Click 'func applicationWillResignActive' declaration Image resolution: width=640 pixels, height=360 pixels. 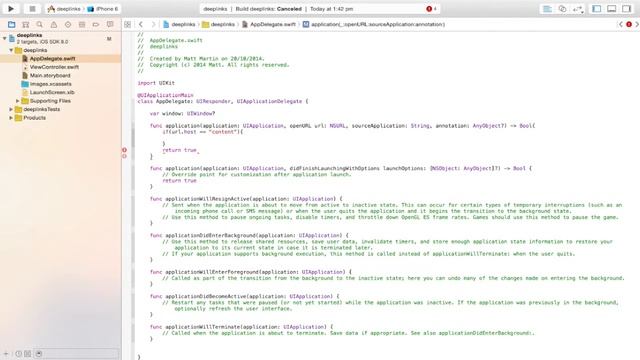point(246,199)
